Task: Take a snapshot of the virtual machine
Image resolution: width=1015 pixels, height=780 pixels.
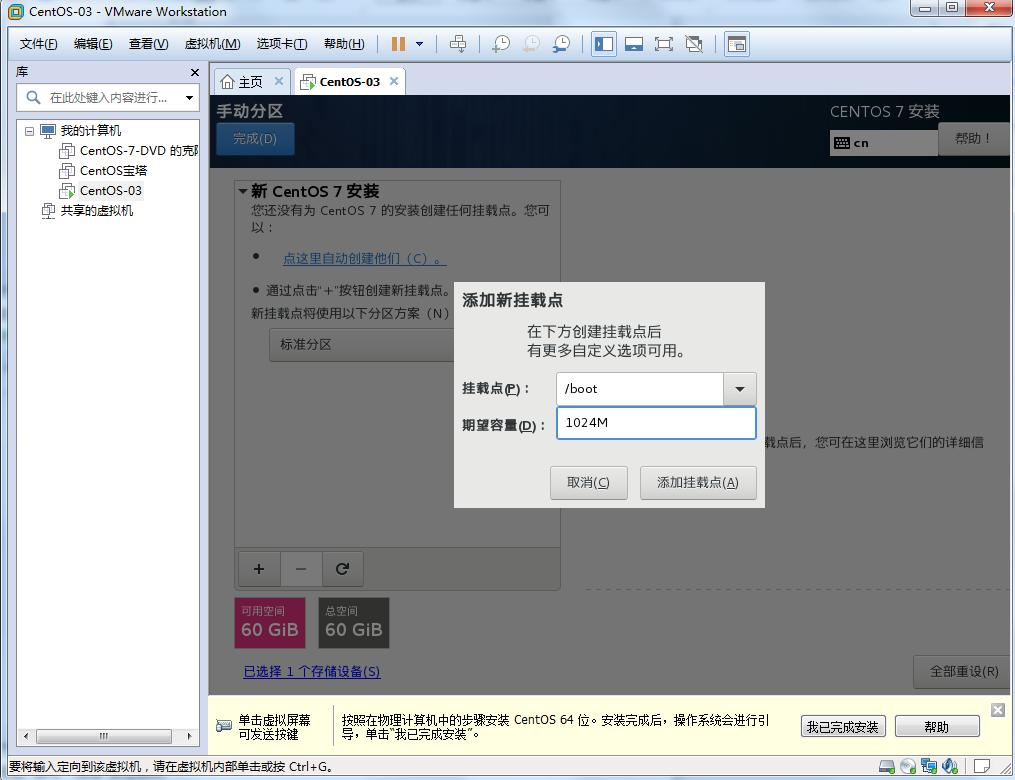Action: click(x=501, y=44)
